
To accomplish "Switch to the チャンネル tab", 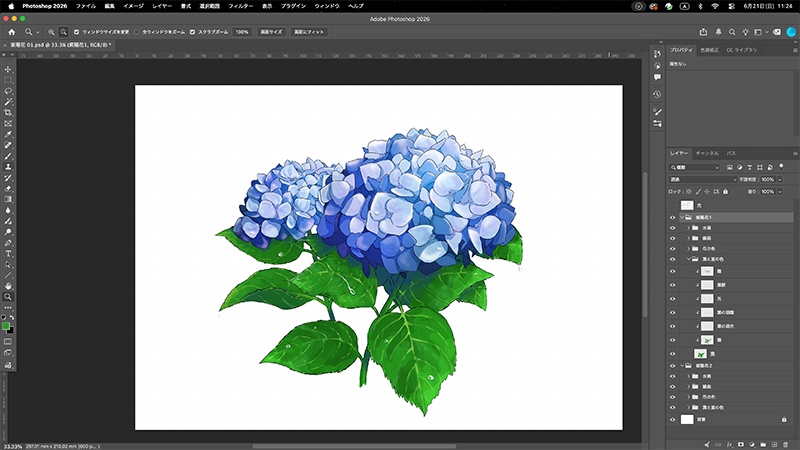I will [x=707, y=153].
